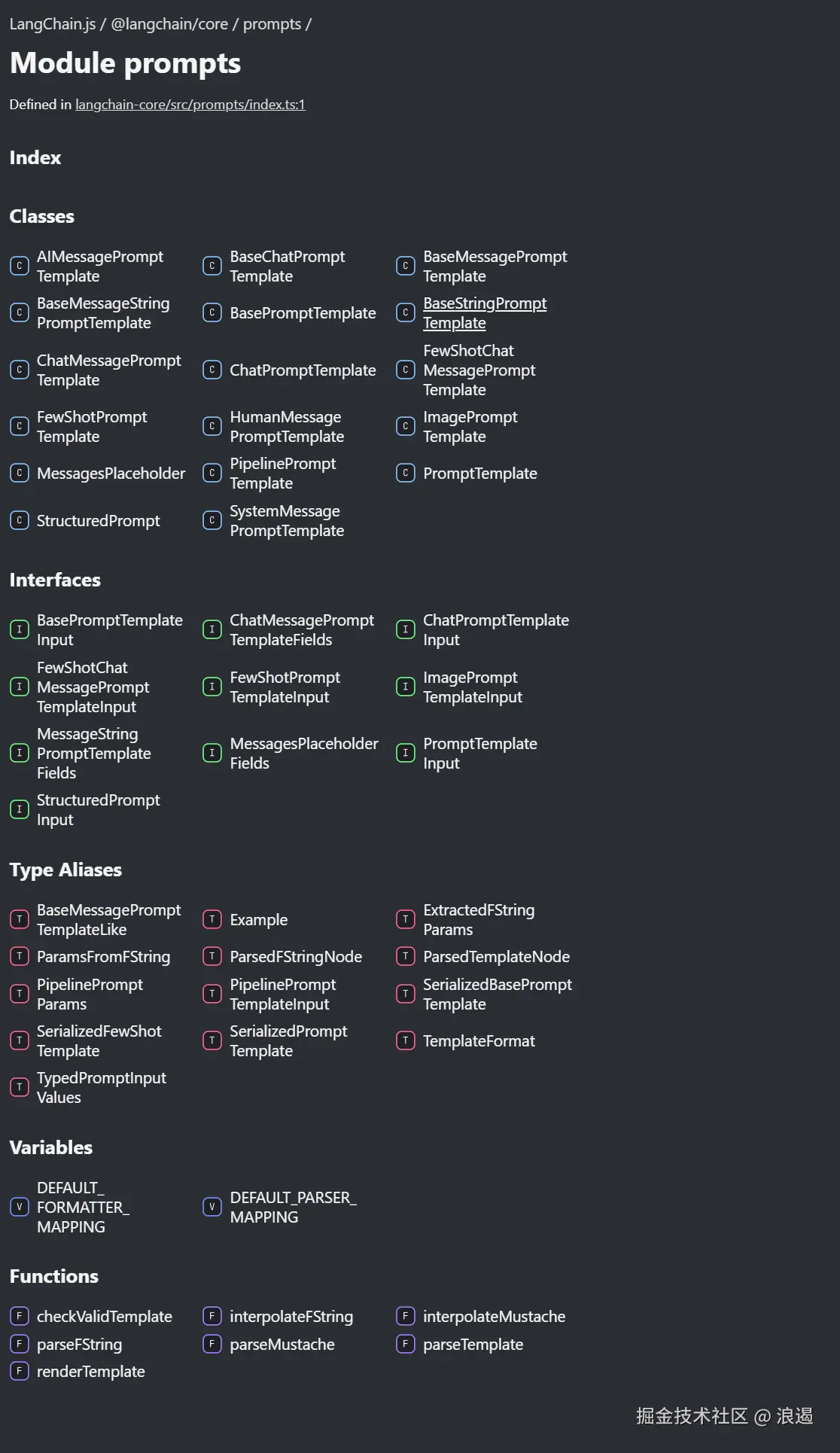Click the type alias icon beside Example
The image size is (840, 1453).
212,919
